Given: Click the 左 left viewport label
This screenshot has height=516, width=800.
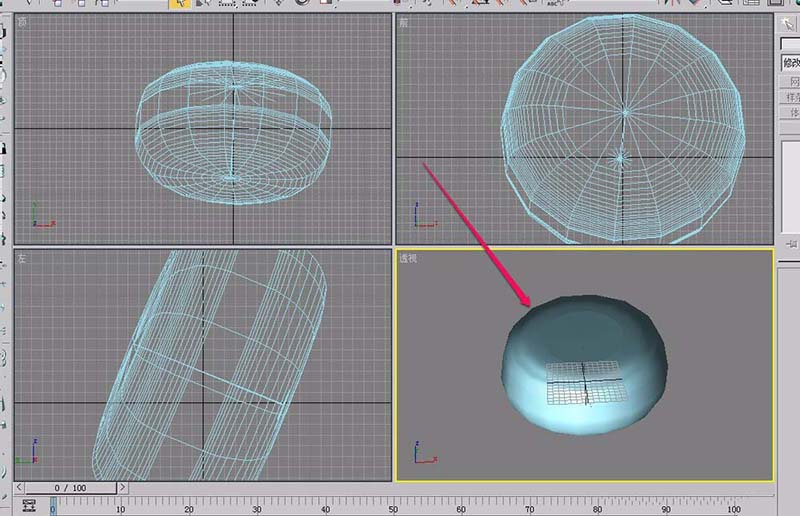Looking at the screenshot, I should (21, 258).
